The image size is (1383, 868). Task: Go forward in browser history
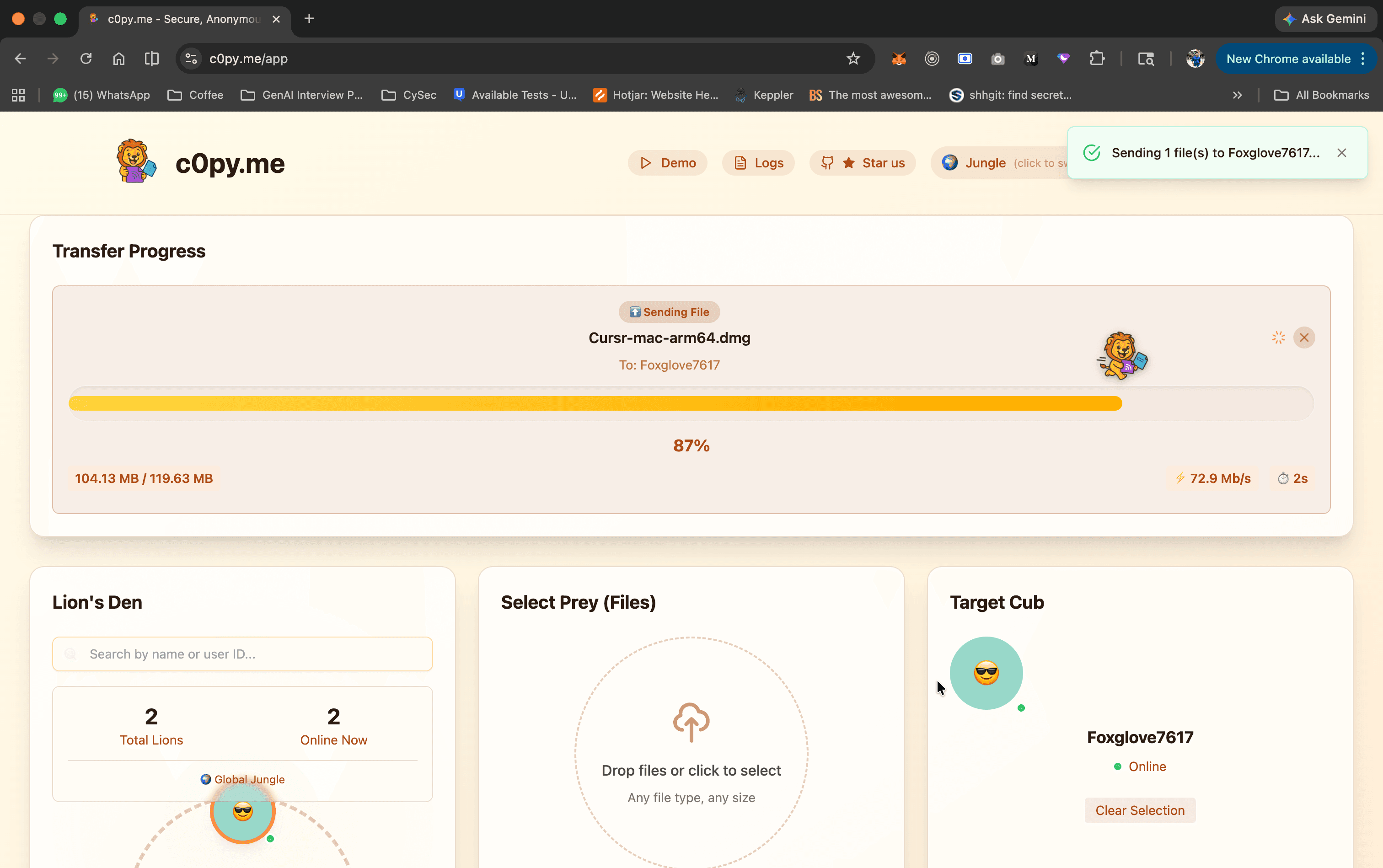point(53,59)
